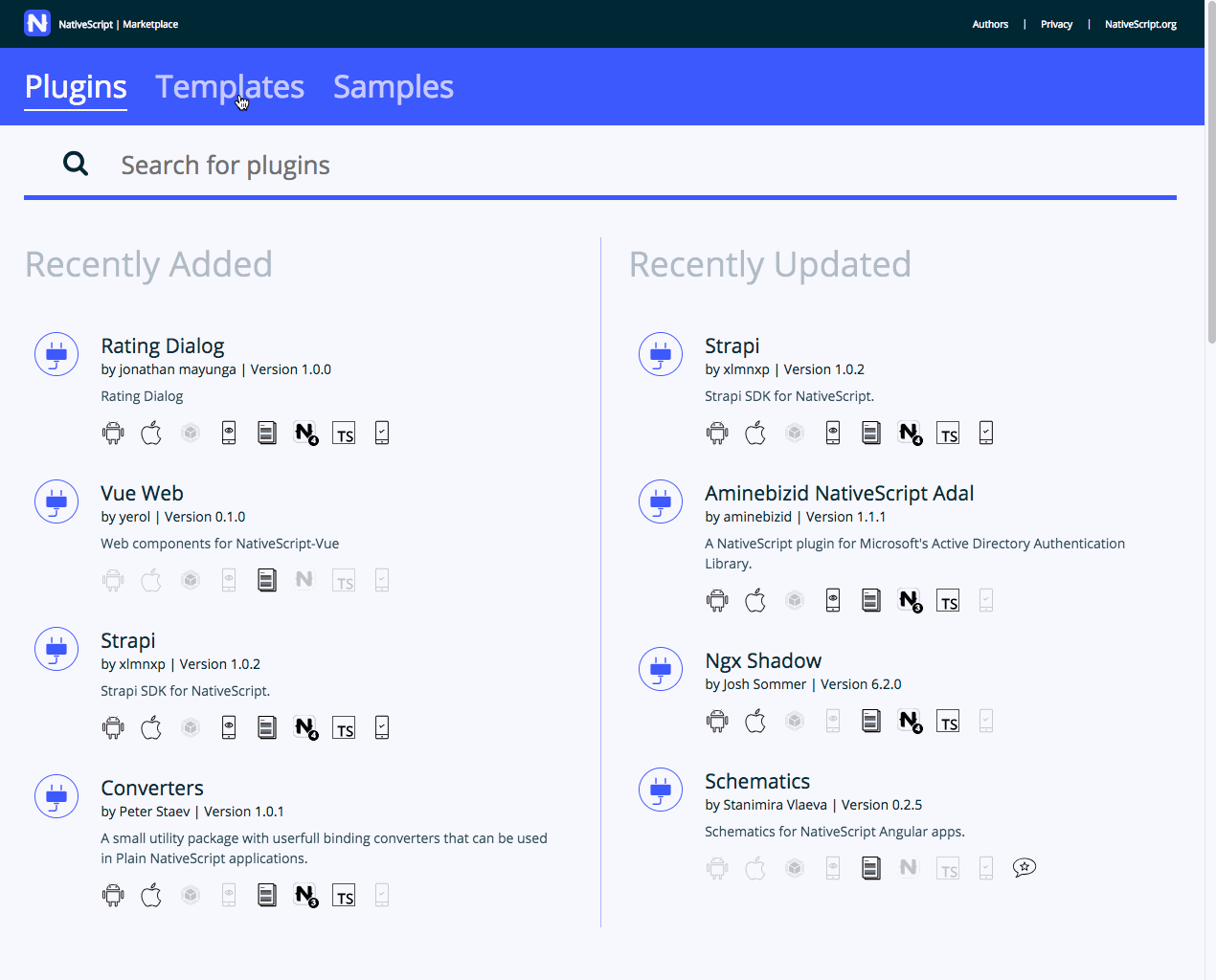Click the 'NativeScript | Marketplace' header text
Screen dimensions: 1216x980
119,24
